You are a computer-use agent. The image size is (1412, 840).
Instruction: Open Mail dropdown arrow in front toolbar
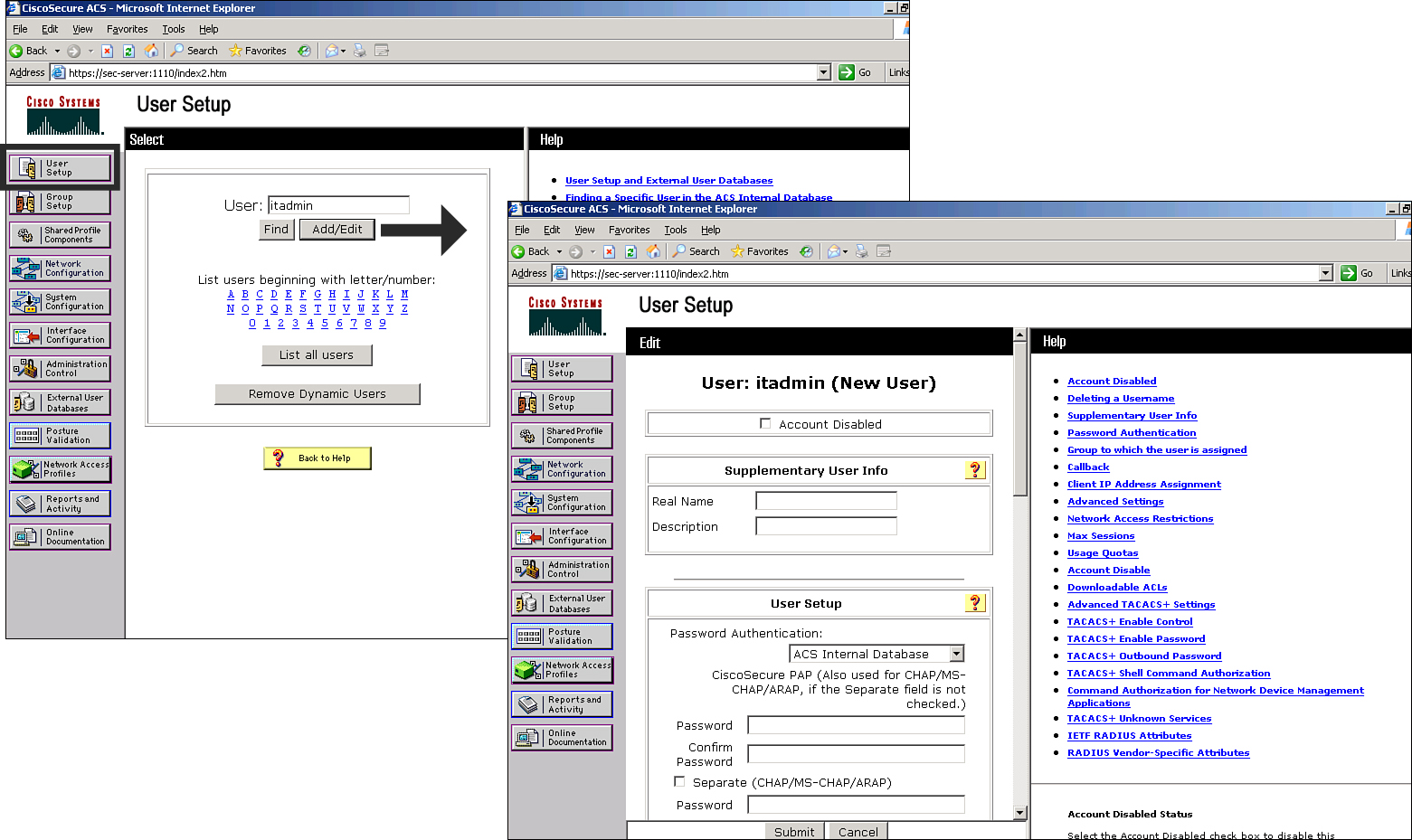(x=845, y=251)
